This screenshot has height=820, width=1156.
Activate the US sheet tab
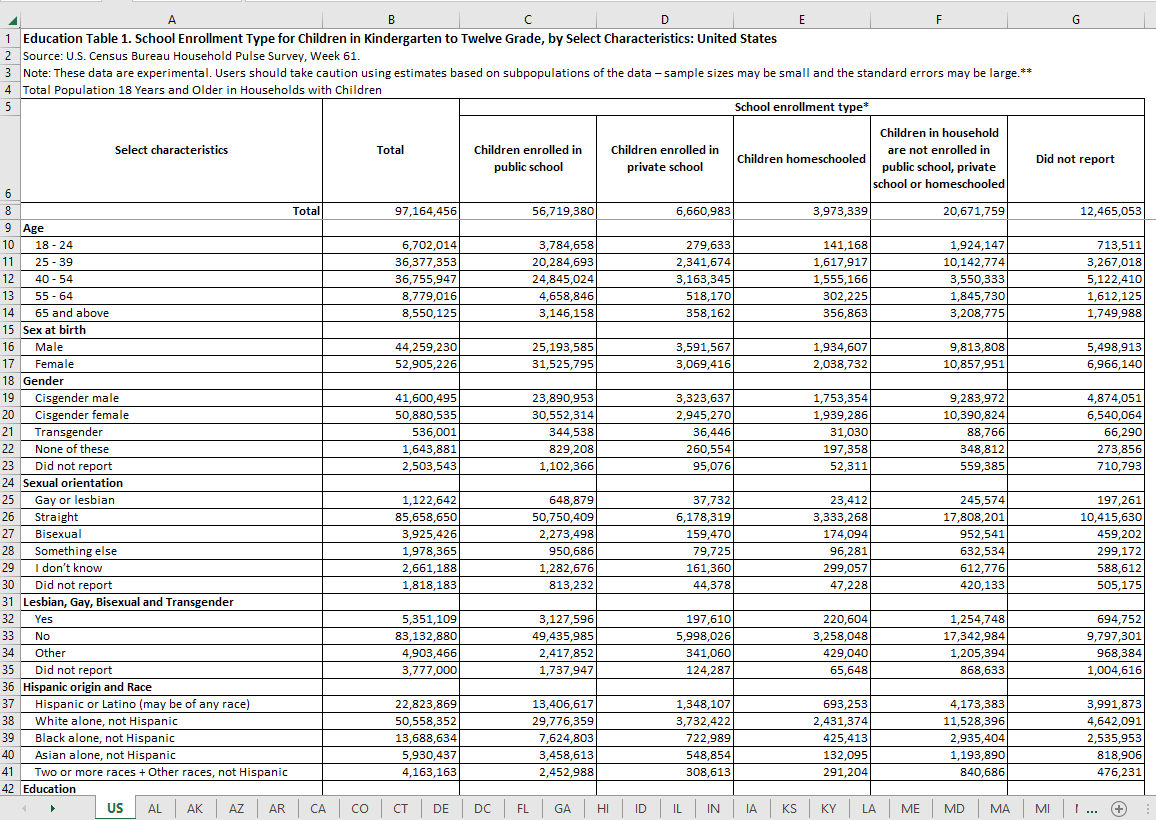[x=115, y=808]
